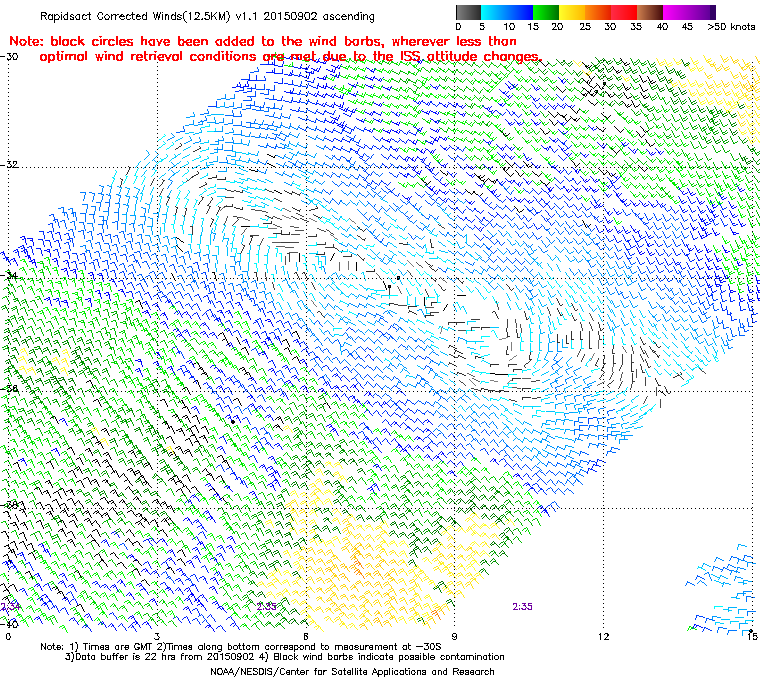This screenshot has height=688, width=760.
Task: Pick the orange 25-30 knots legend segment
Action: 598,12
